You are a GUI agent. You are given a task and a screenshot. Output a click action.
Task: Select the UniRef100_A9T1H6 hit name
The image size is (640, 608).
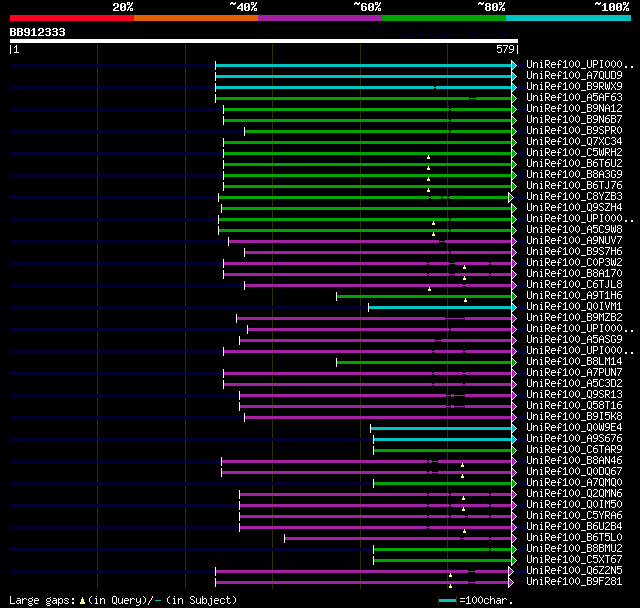(574, 296)
